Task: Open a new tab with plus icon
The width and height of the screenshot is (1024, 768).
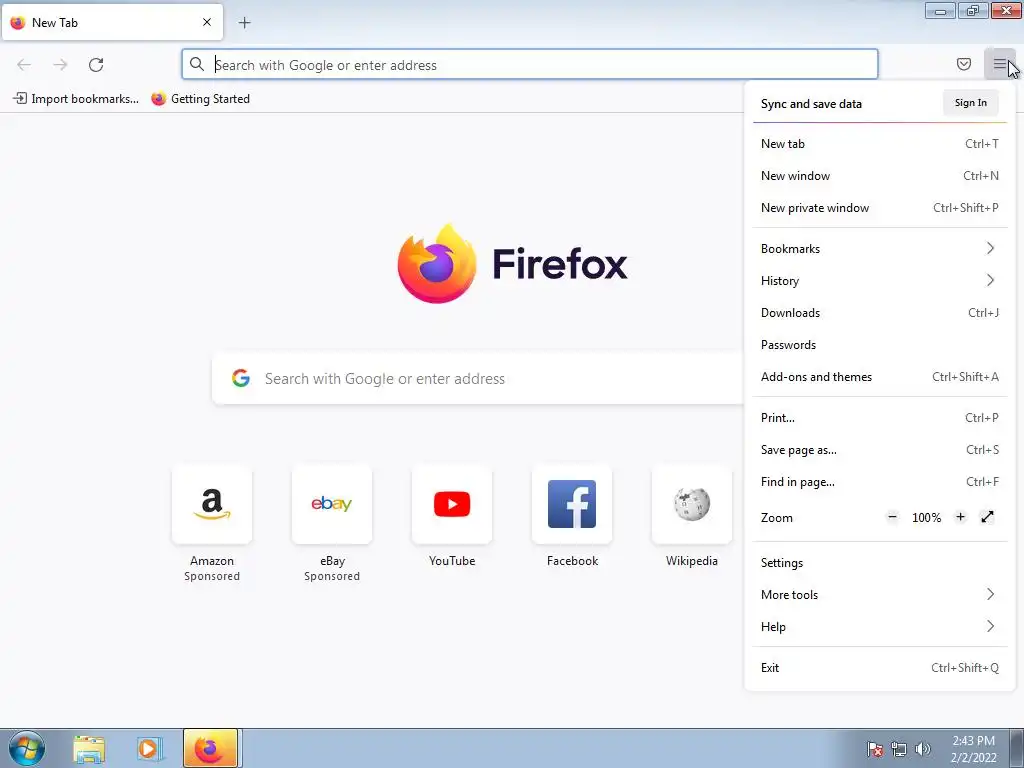Action: 244,23
